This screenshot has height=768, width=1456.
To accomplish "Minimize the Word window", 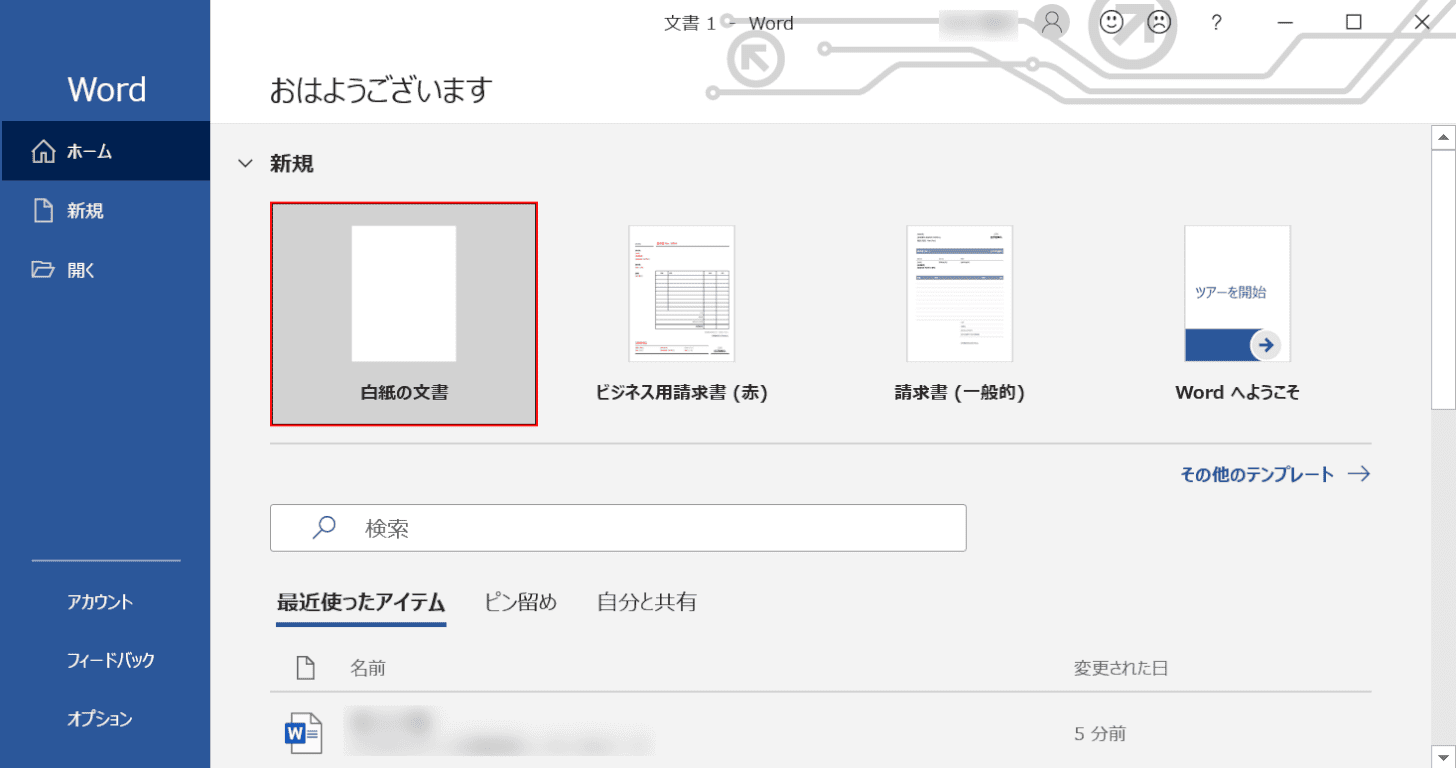I will coord(1286,22).
